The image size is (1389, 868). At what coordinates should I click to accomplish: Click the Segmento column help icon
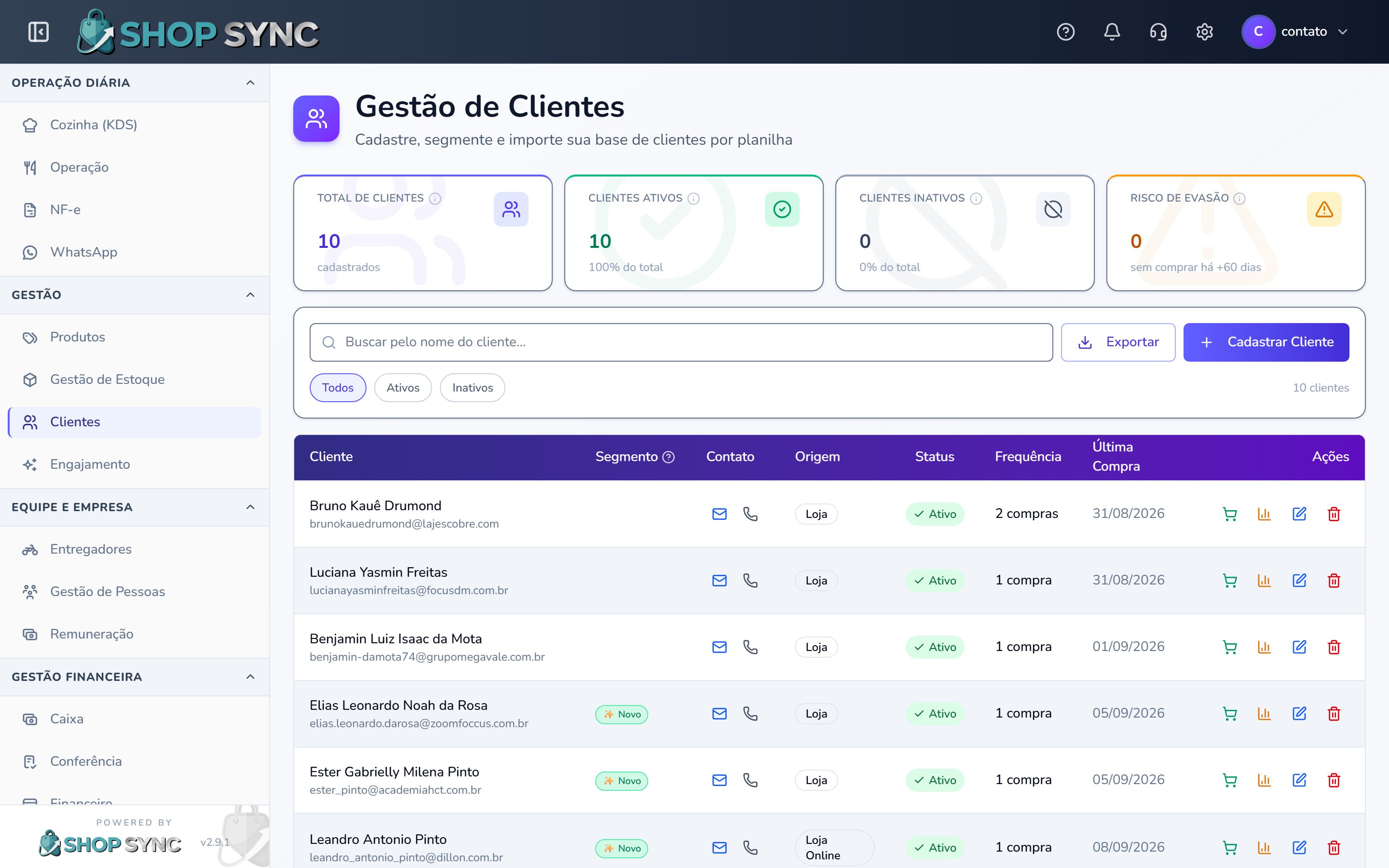(668, 457)
